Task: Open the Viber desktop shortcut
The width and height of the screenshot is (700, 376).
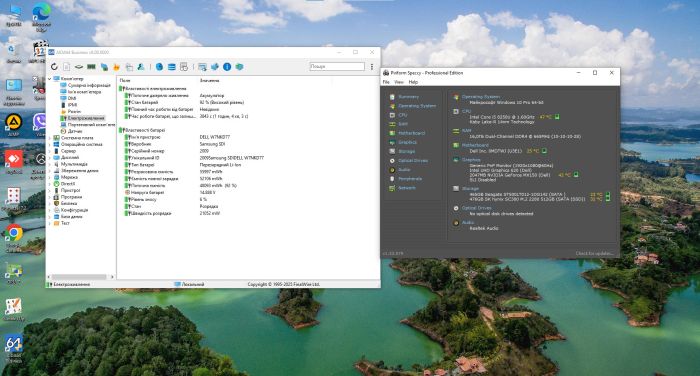Action: pyautogui.click(x=40, y=125)
